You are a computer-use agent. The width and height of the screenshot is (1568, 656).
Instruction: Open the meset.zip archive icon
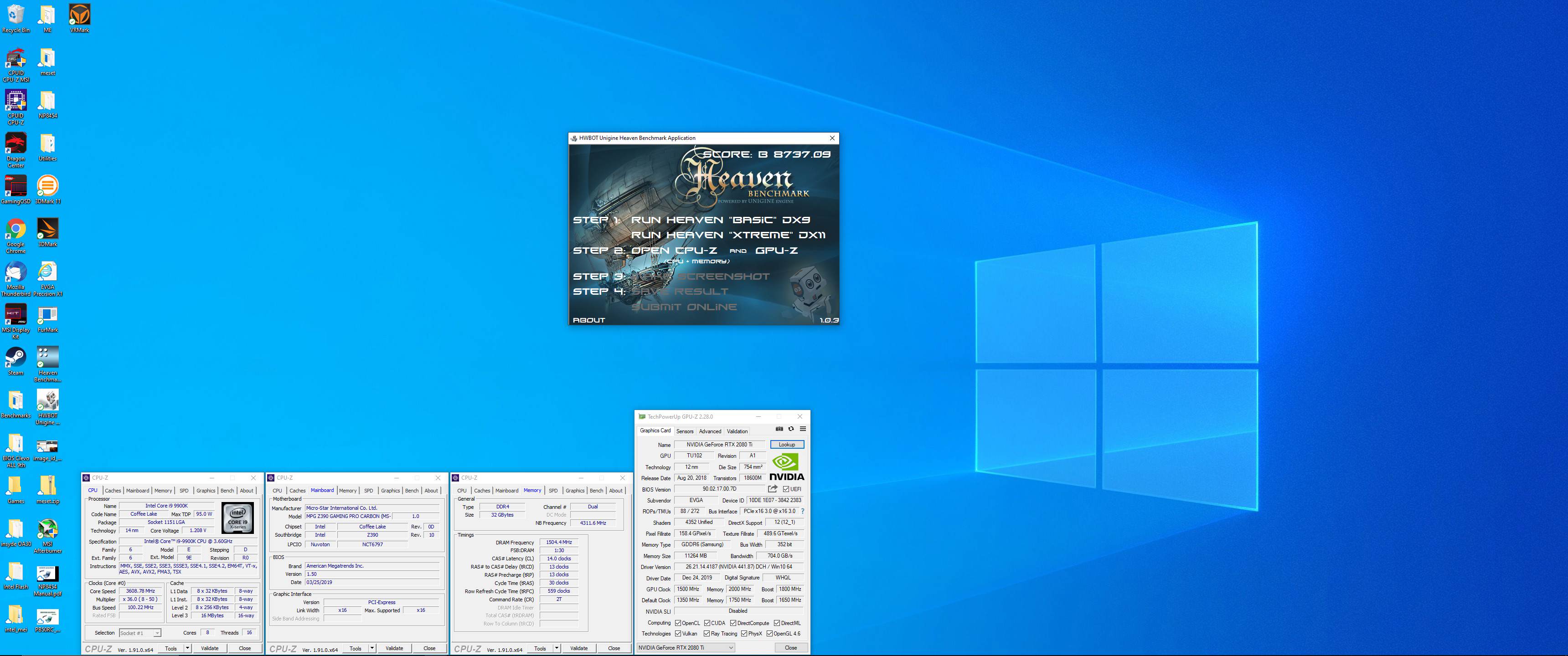click(x=47, y=490)
